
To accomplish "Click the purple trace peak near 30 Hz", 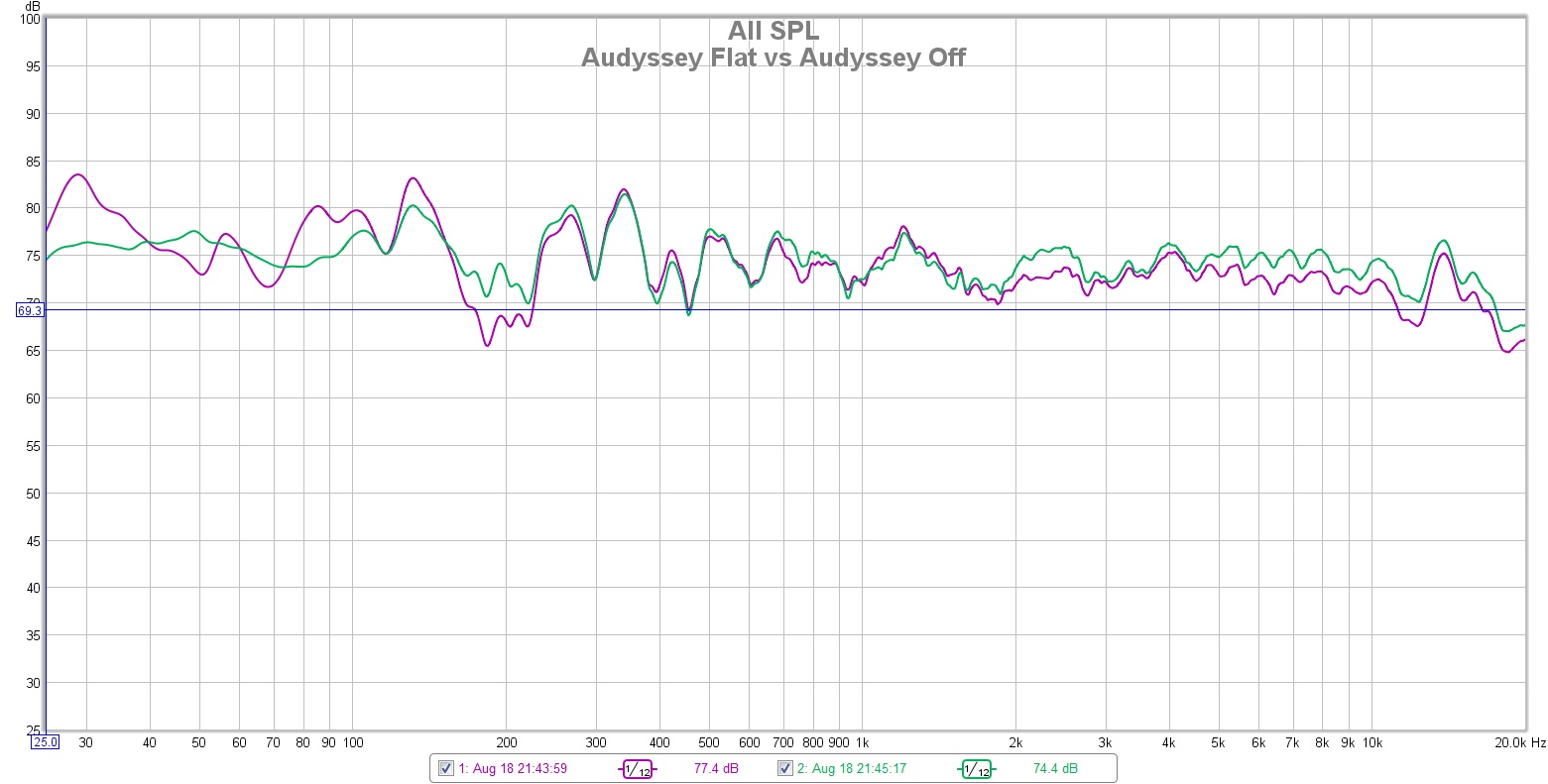I will pyautogui.click(x=77, y=174).
